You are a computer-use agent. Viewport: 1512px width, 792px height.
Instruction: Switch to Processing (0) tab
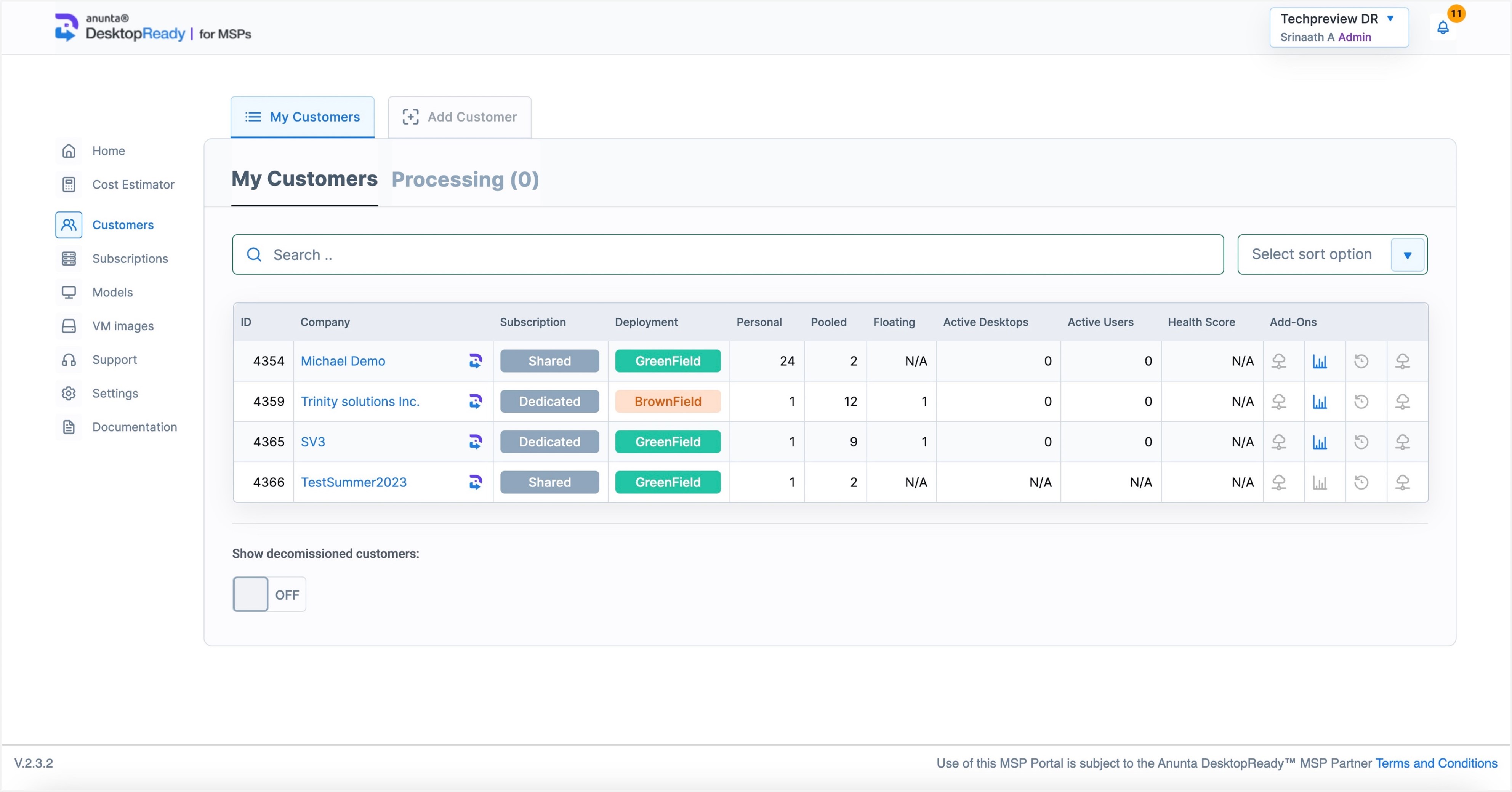tap(465, 179)
